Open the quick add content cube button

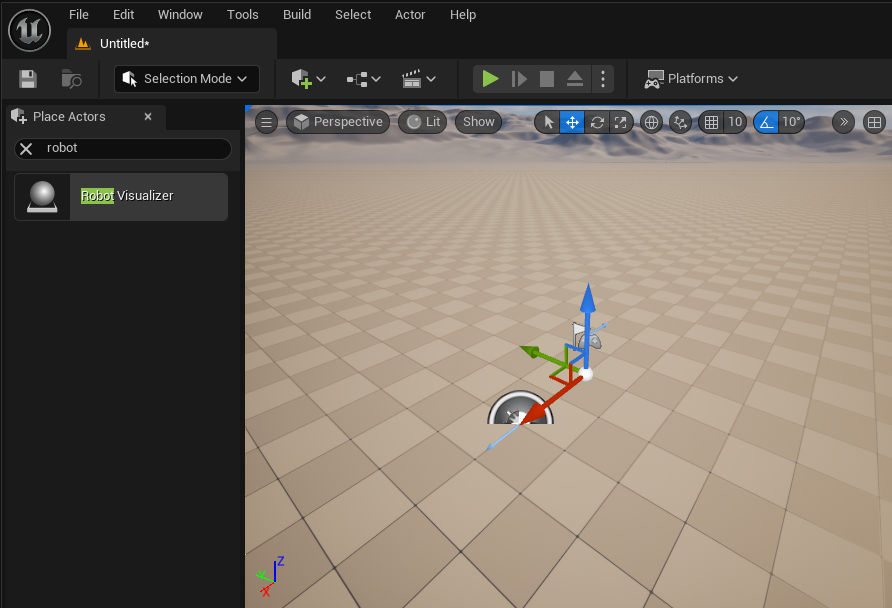click(302, 78)
